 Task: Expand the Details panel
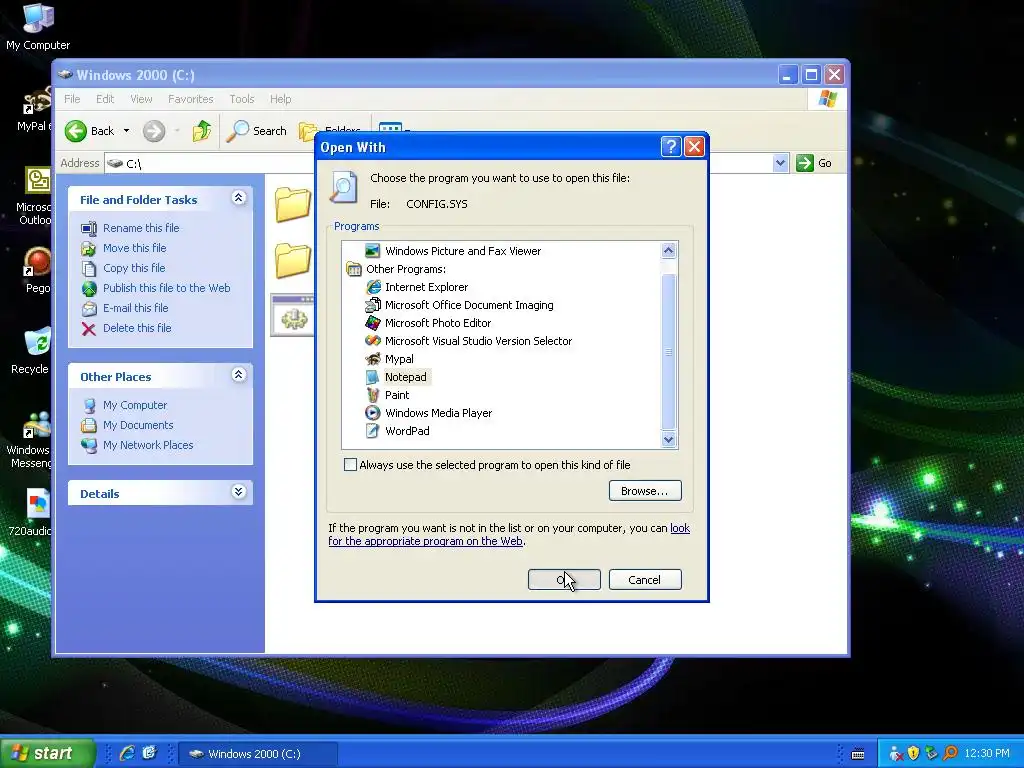click(239, 492)
